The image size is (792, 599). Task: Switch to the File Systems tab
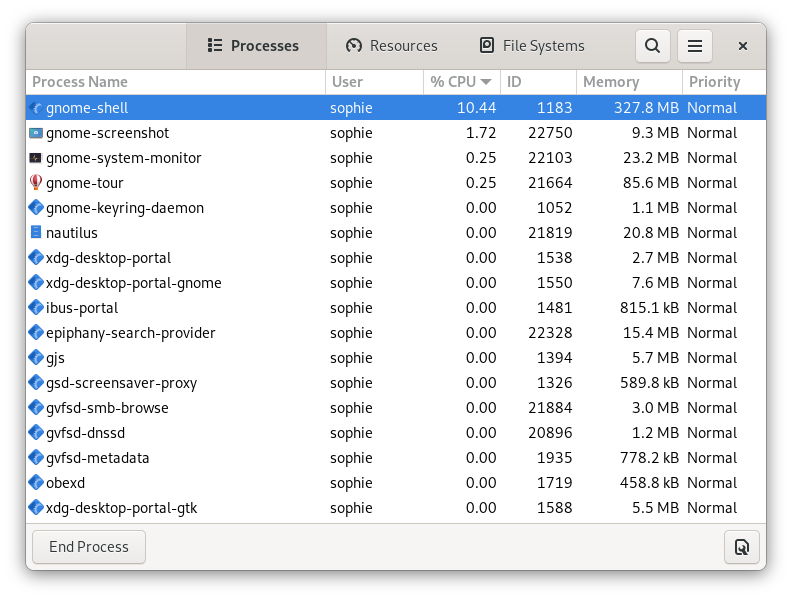532,45
